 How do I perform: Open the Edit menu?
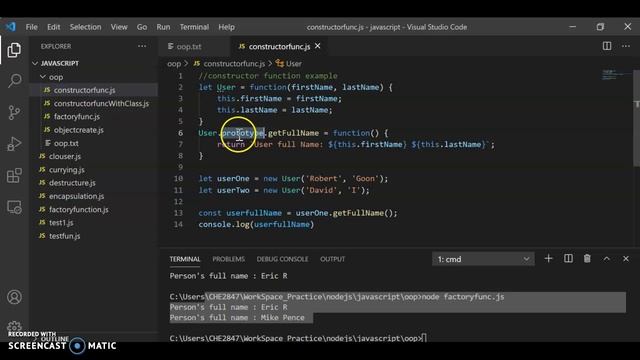click(53, 27)
